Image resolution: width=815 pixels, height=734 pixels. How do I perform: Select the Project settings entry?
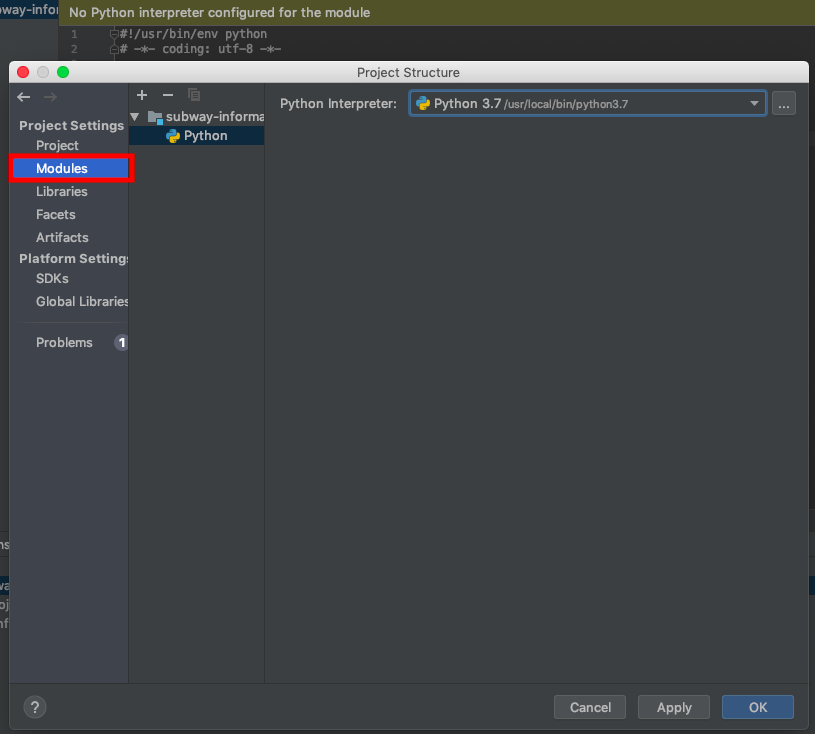(57, 145)
